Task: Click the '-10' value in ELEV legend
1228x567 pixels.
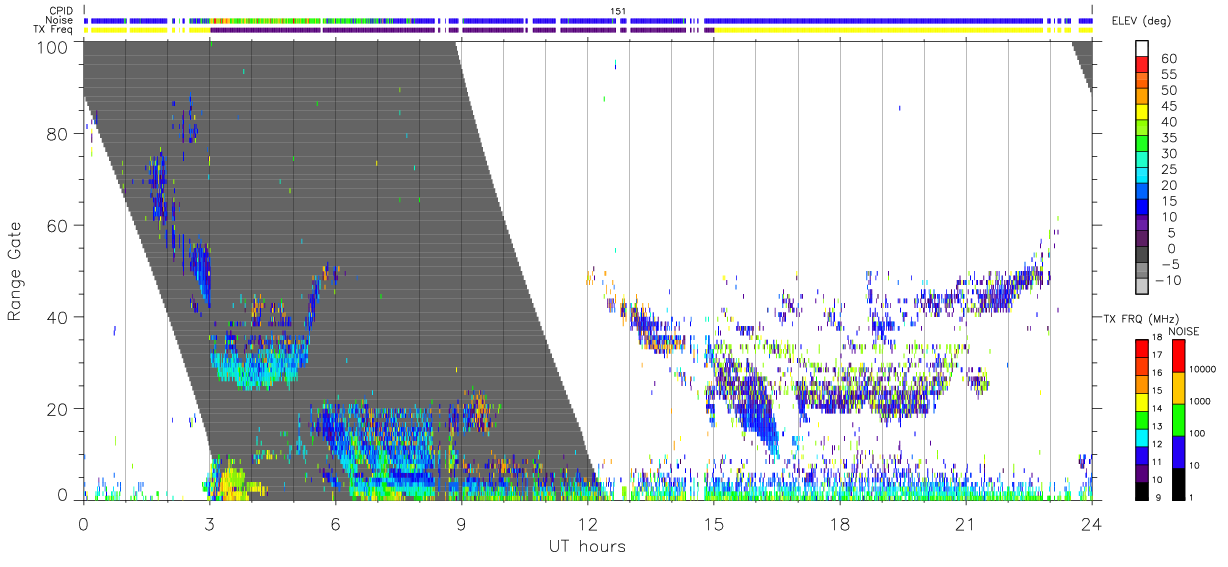Action: click(x=1169, y=280)
